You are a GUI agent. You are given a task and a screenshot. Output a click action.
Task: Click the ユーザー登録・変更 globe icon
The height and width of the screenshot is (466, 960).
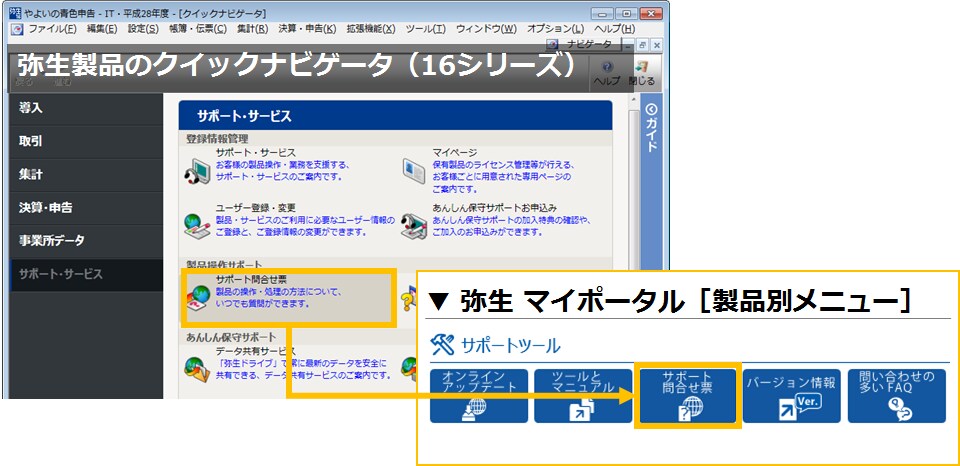click(x=197, y=227)
